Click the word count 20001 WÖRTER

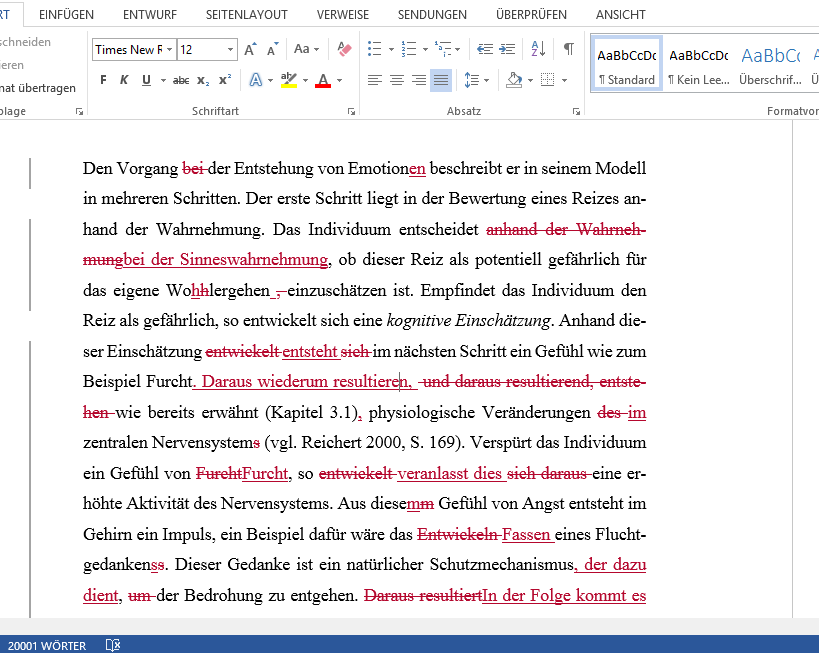click(46, 645)
